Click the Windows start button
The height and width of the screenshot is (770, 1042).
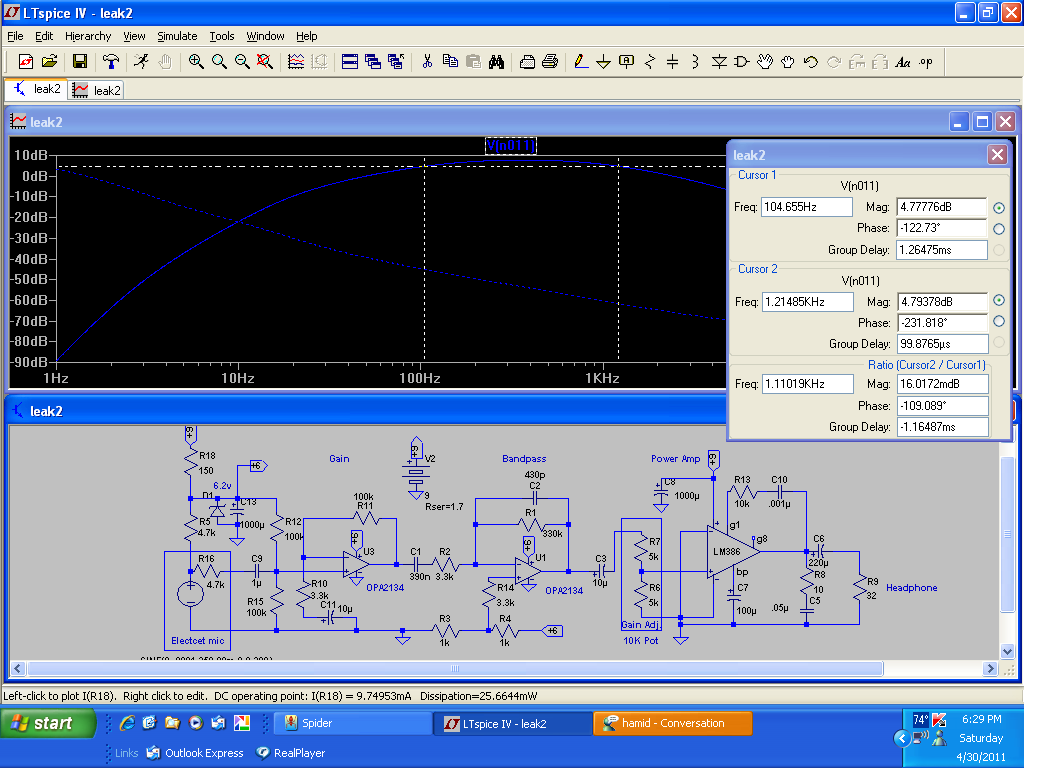(49, 723)
